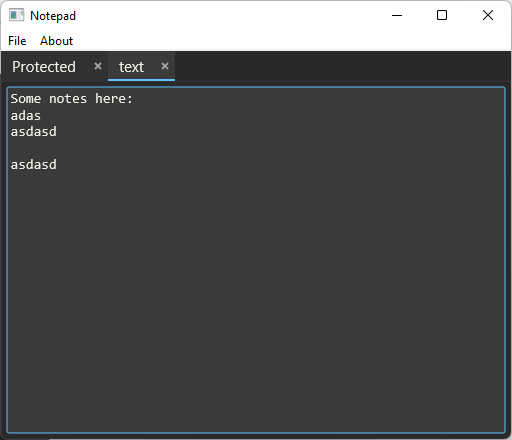
Task: Minimize the Notepad window
Action: 397,15
